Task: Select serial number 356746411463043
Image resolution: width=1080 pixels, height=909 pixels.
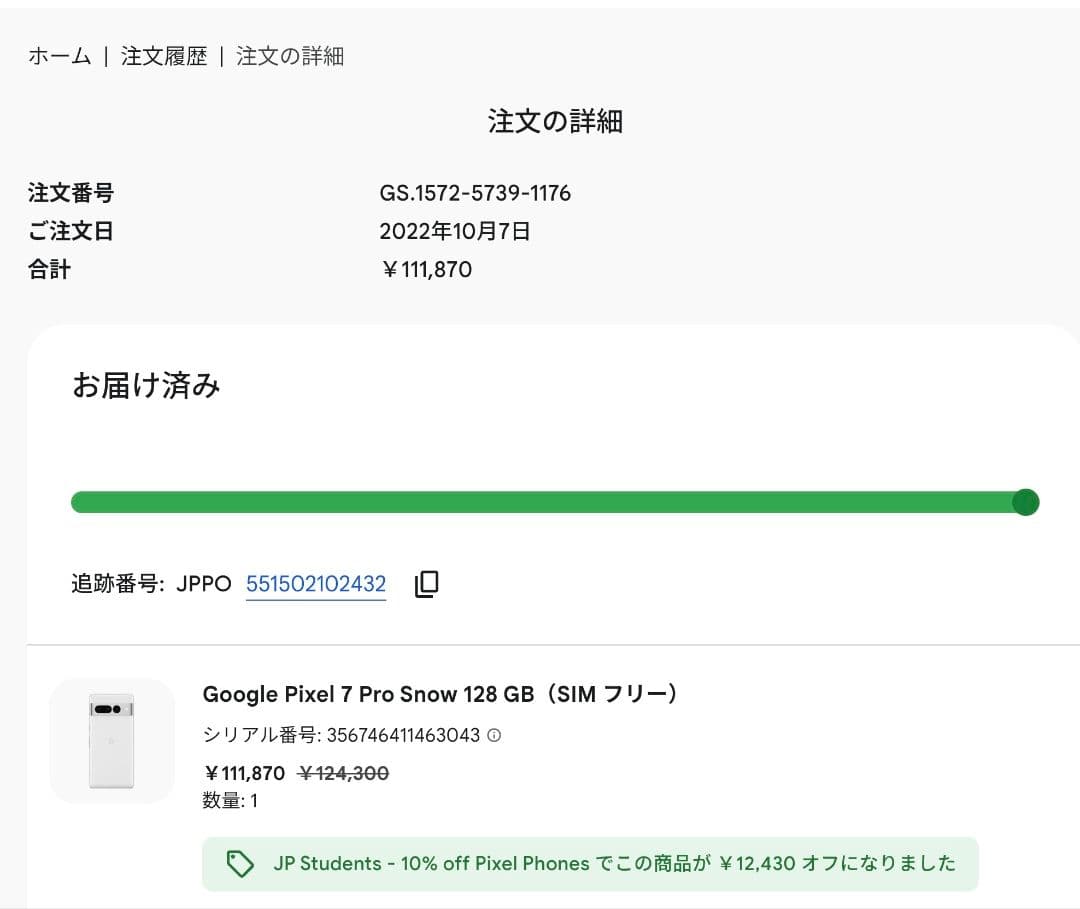Action: 403,735
